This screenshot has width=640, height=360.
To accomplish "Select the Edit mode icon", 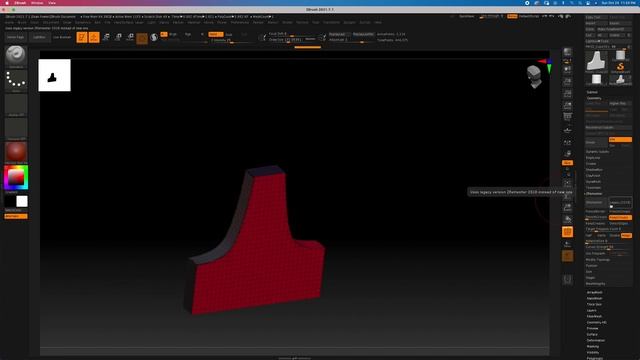I will point(82,37).
